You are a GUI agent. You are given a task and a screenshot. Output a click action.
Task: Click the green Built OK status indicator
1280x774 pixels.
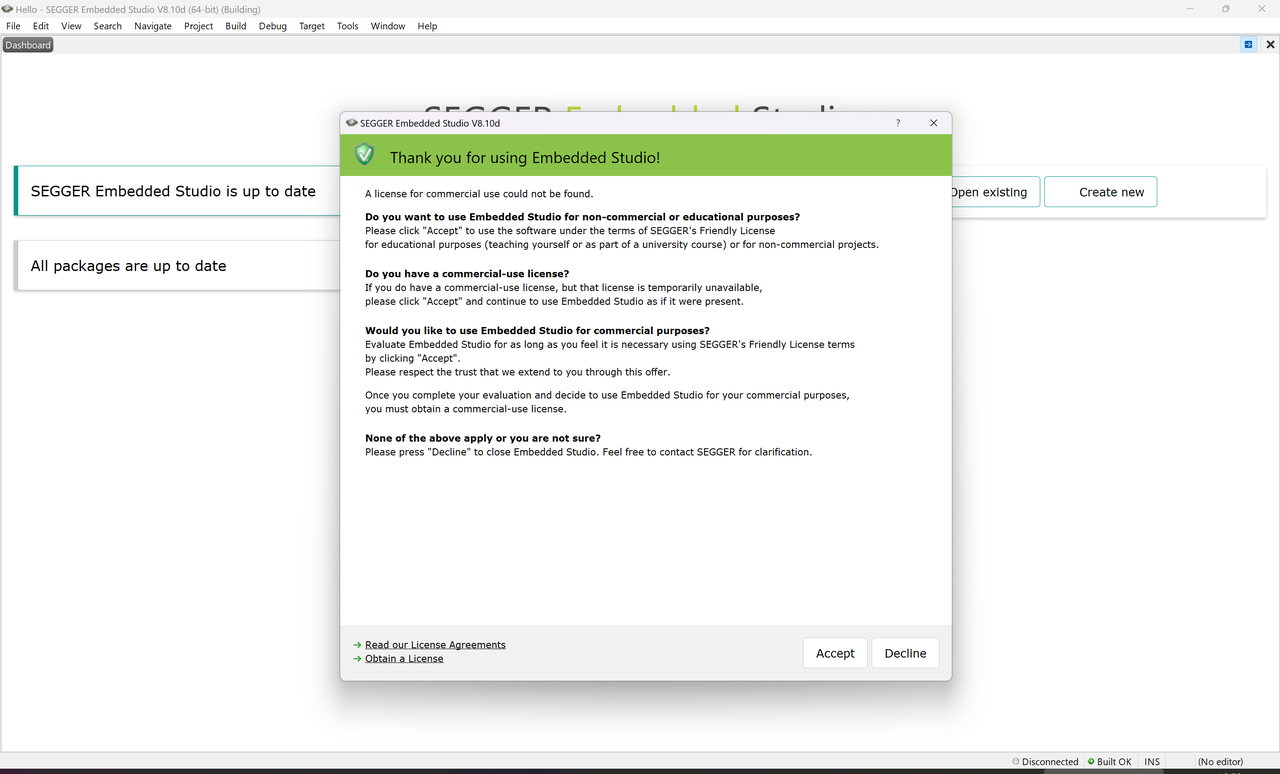(1109, 762)
